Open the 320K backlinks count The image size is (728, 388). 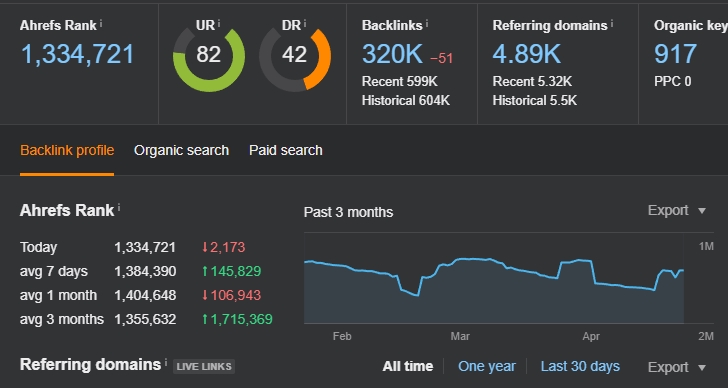click(392, 54)
